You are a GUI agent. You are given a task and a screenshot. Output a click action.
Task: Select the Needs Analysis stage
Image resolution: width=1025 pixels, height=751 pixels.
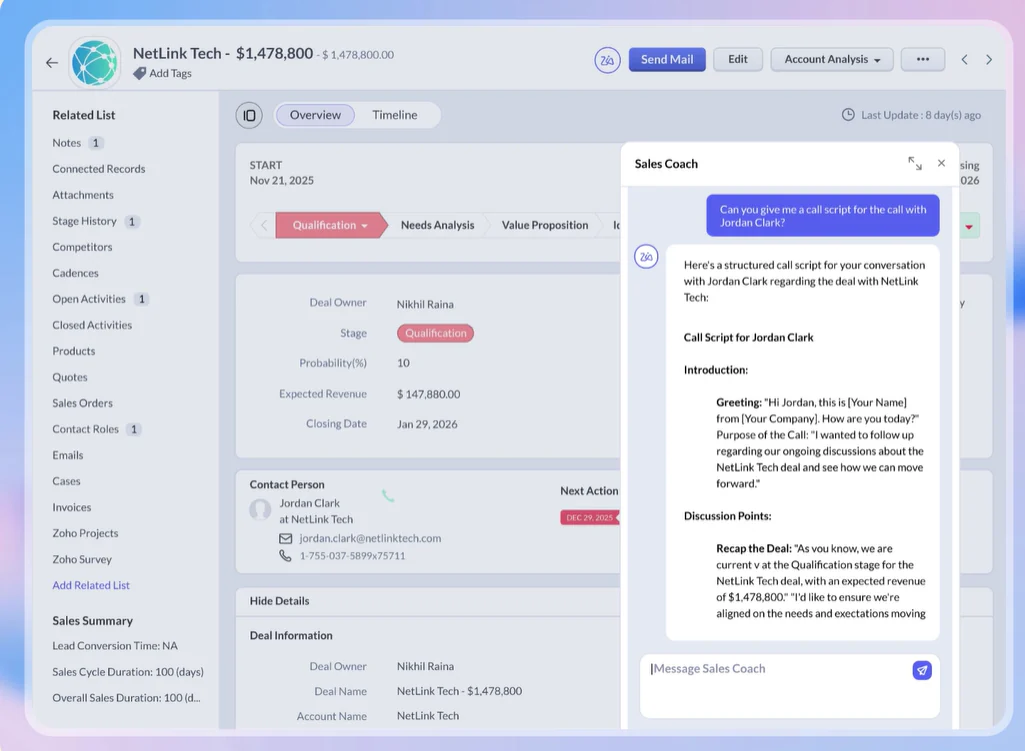[x=437, y=225]
